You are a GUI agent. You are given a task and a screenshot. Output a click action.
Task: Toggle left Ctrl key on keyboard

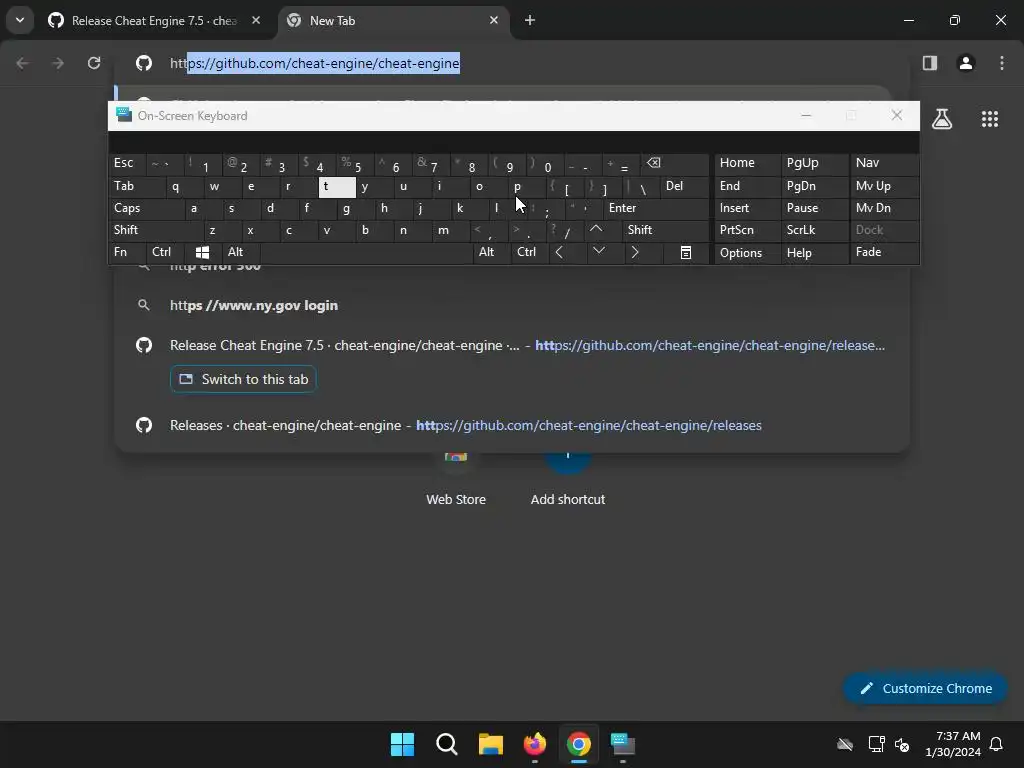tap(166, 252)
